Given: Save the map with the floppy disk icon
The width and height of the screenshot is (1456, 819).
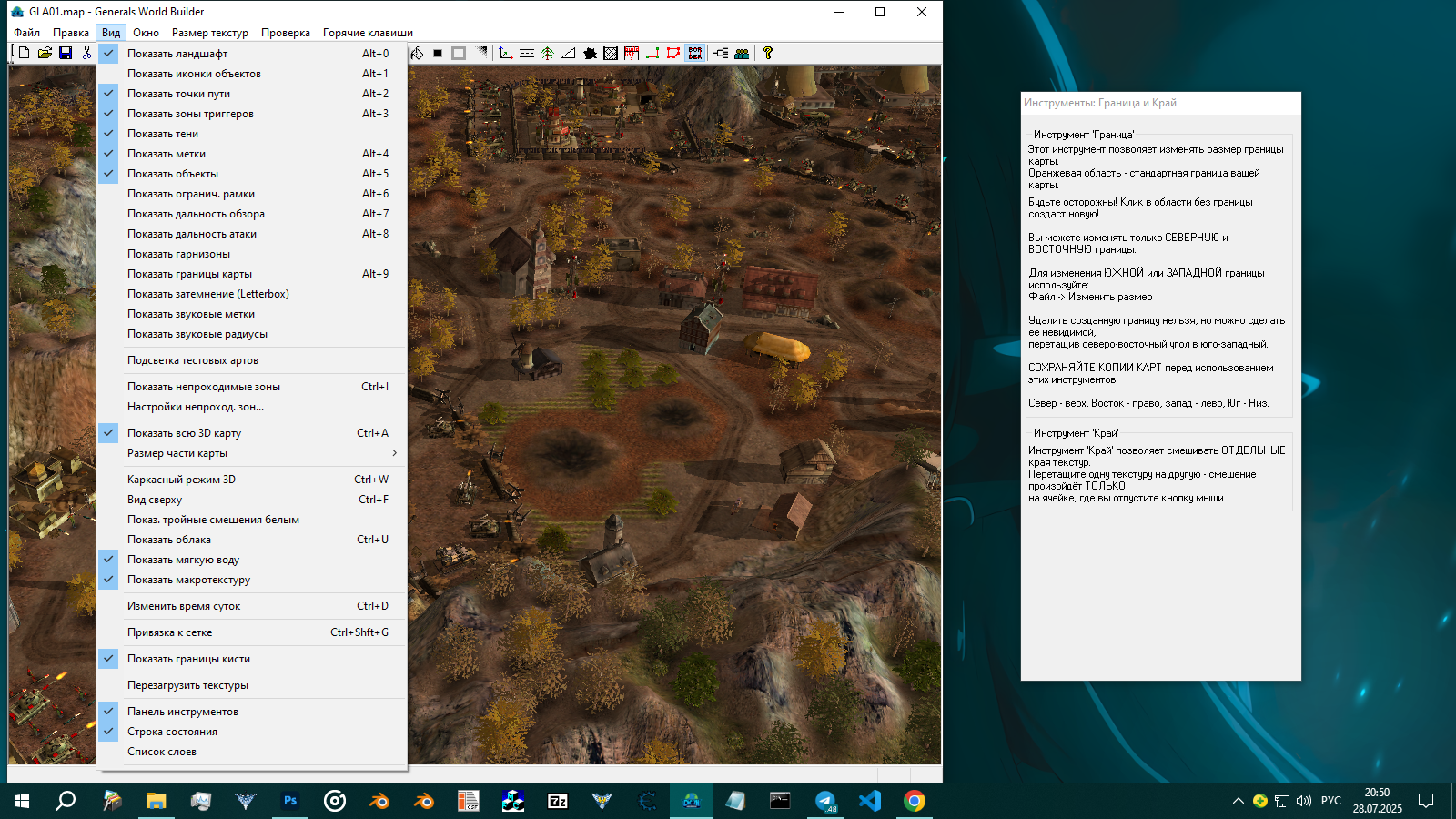Looking at the screenshot, I should point(66,53).
